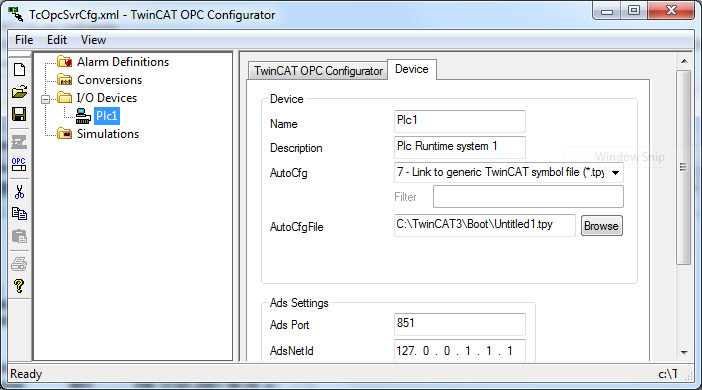Open the Edit menu

(x=57, y=40)
